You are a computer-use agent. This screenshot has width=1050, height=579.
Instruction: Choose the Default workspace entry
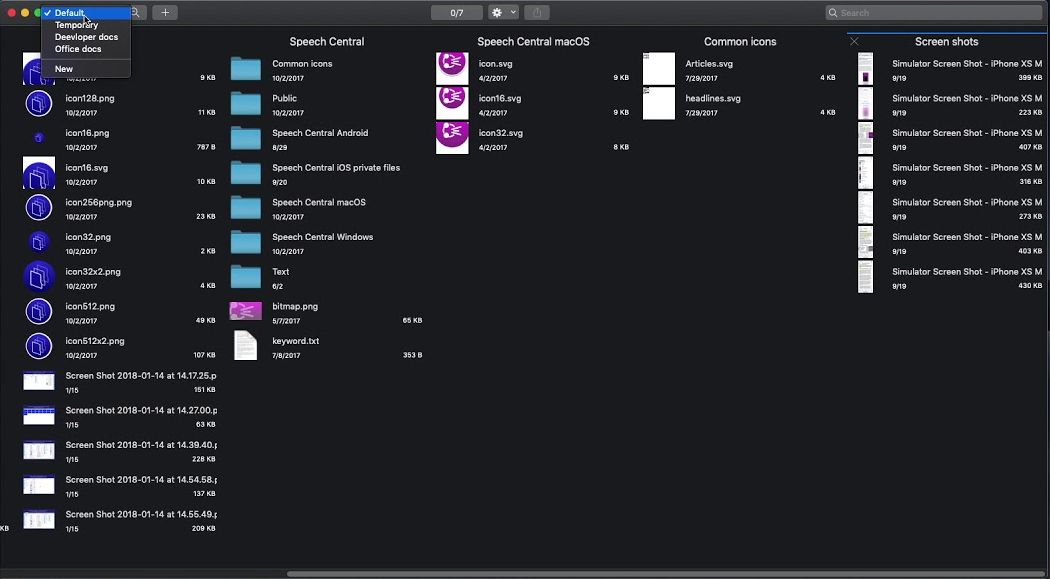pos(86,13)
